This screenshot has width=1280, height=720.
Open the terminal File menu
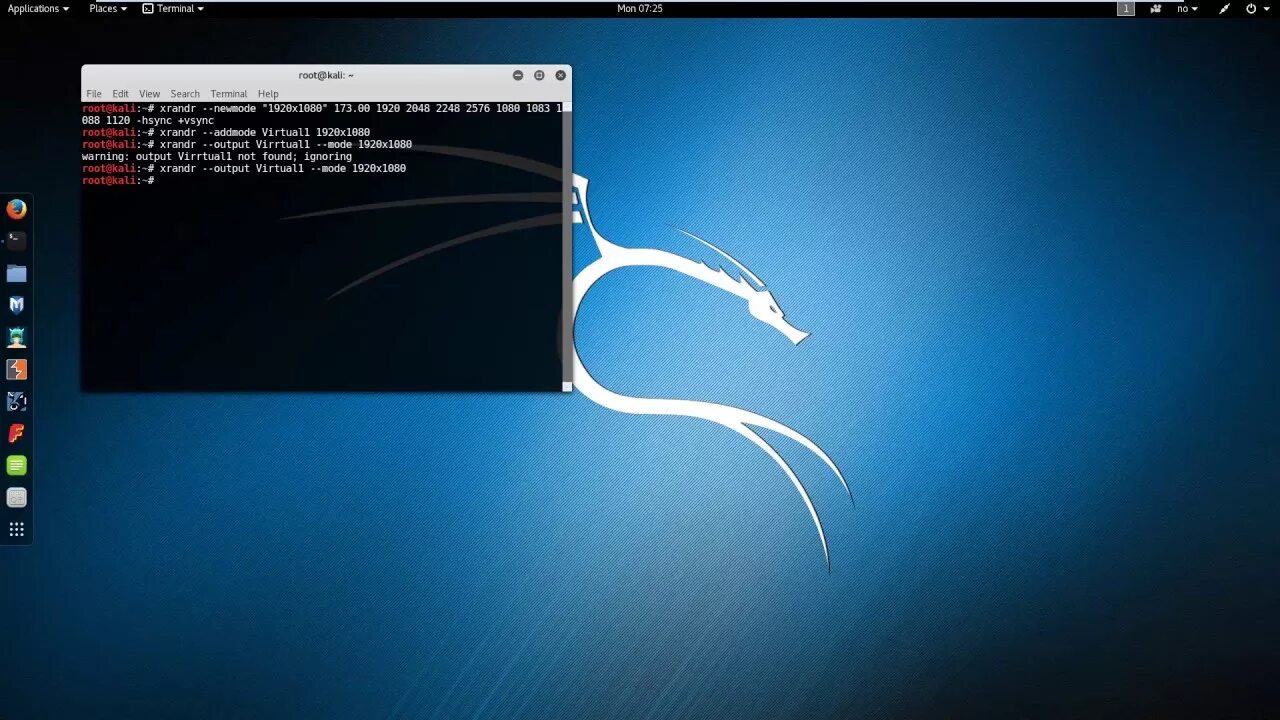click(x=94, y=94)
